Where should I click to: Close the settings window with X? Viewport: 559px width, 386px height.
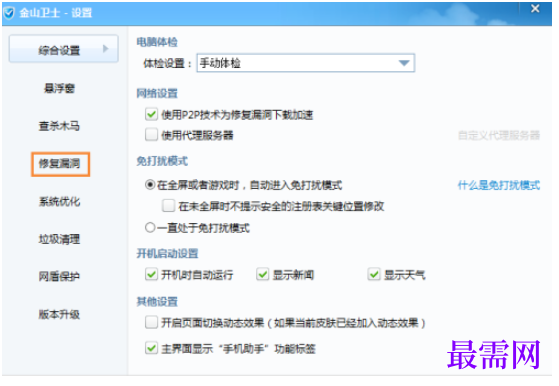point(535,9)
